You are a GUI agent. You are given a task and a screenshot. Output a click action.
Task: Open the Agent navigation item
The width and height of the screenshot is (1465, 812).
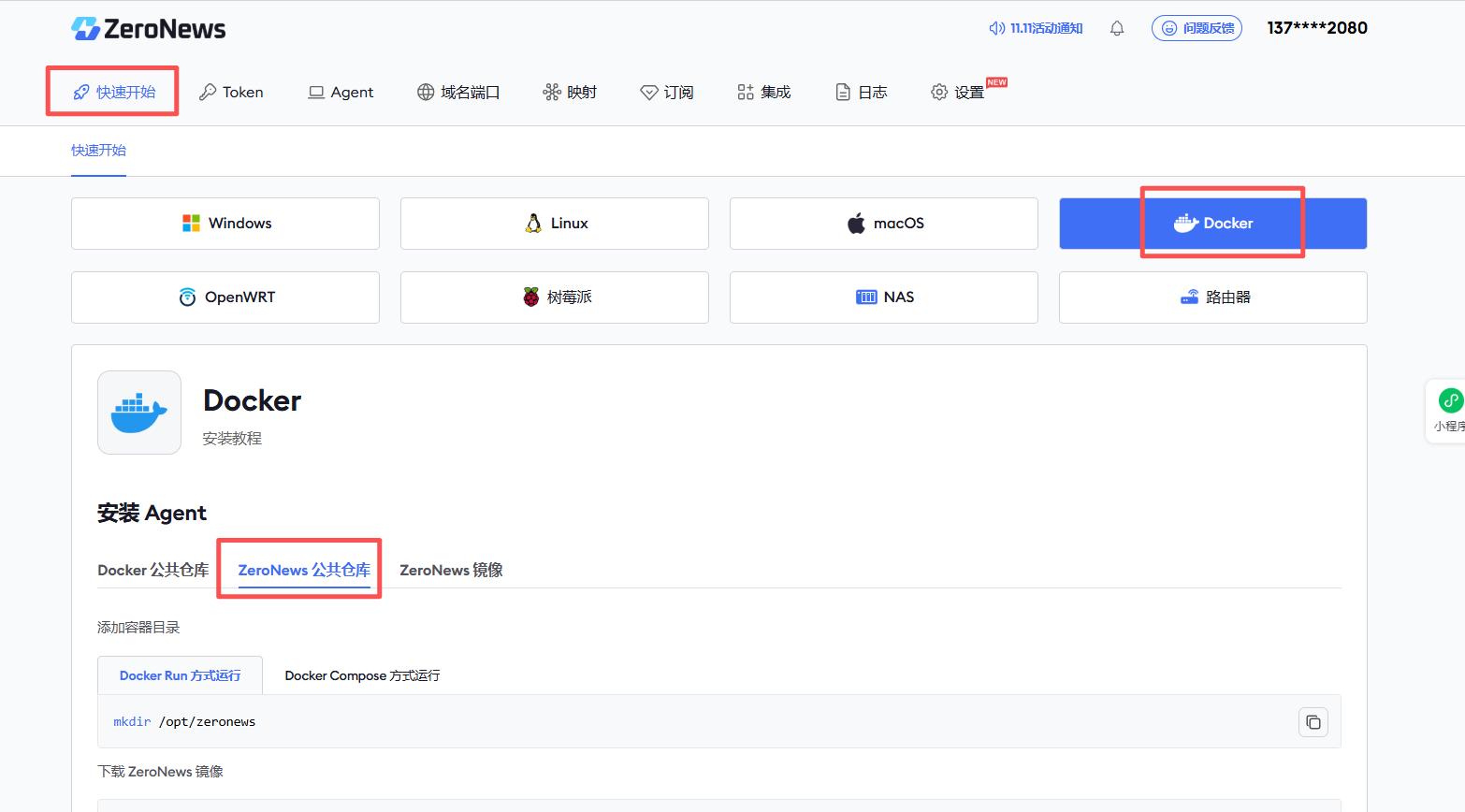(341, 93)
